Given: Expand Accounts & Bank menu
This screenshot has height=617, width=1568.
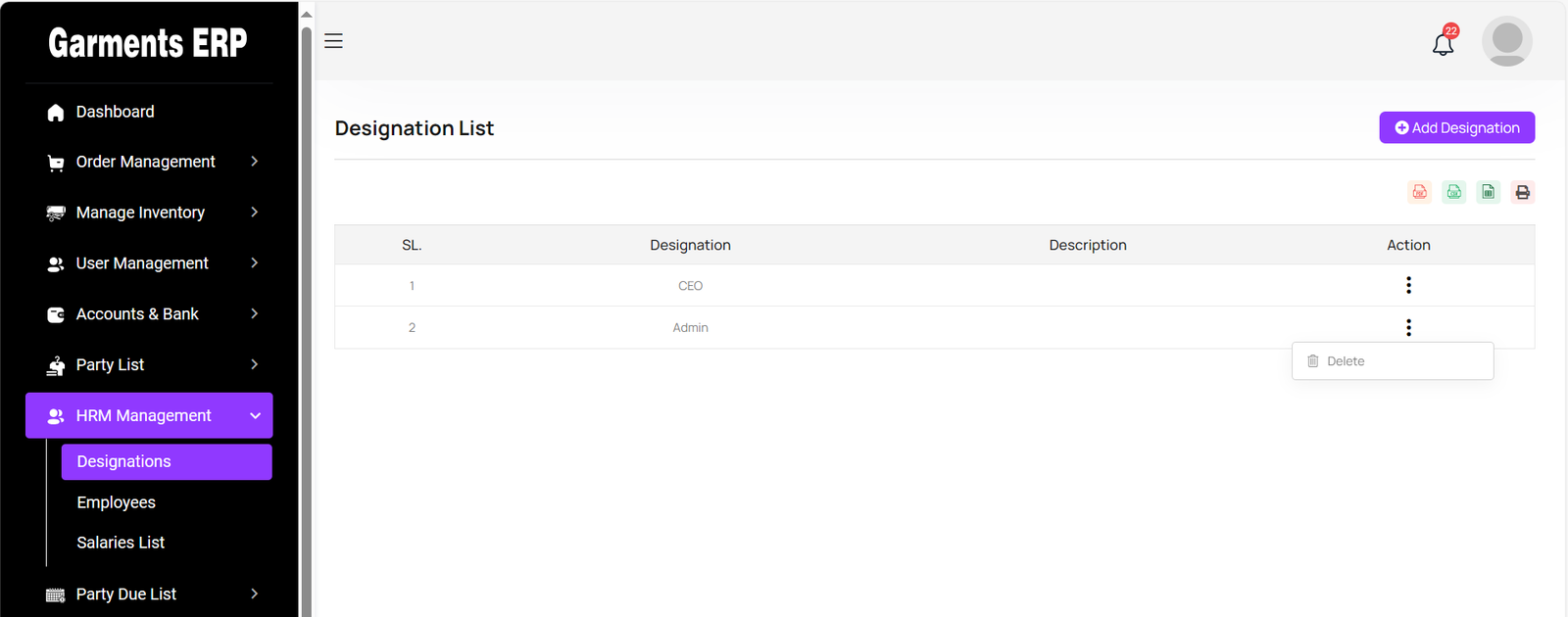Looking at the screenshot, I should [x=149, y=314].
